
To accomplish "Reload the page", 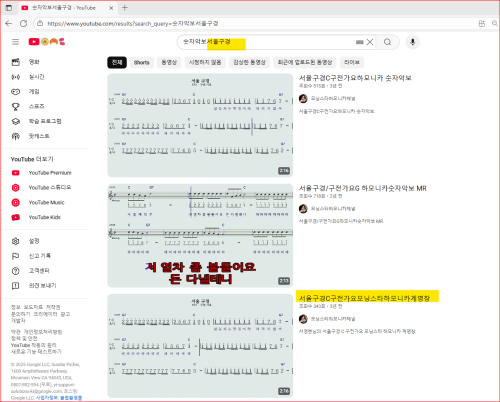I will (x=23, y=23).
